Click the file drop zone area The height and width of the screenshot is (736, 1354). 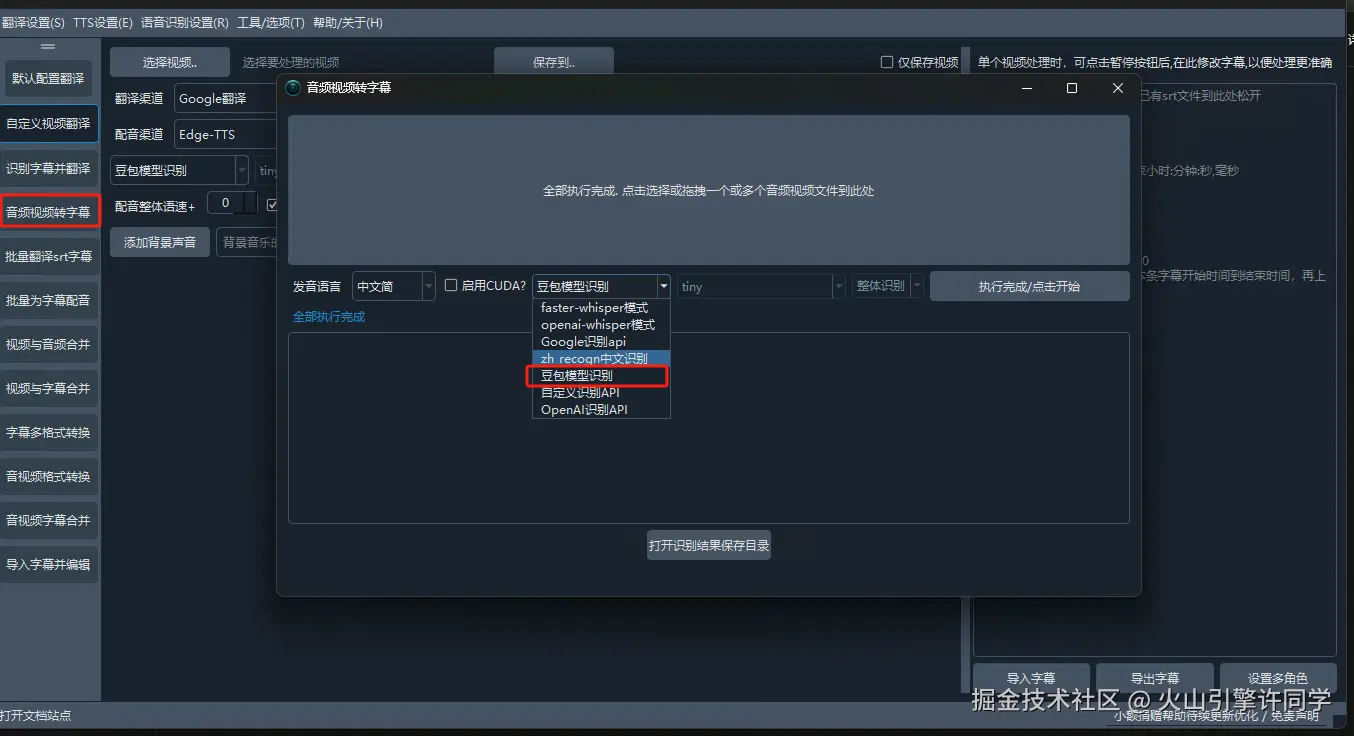pos(709,190)
